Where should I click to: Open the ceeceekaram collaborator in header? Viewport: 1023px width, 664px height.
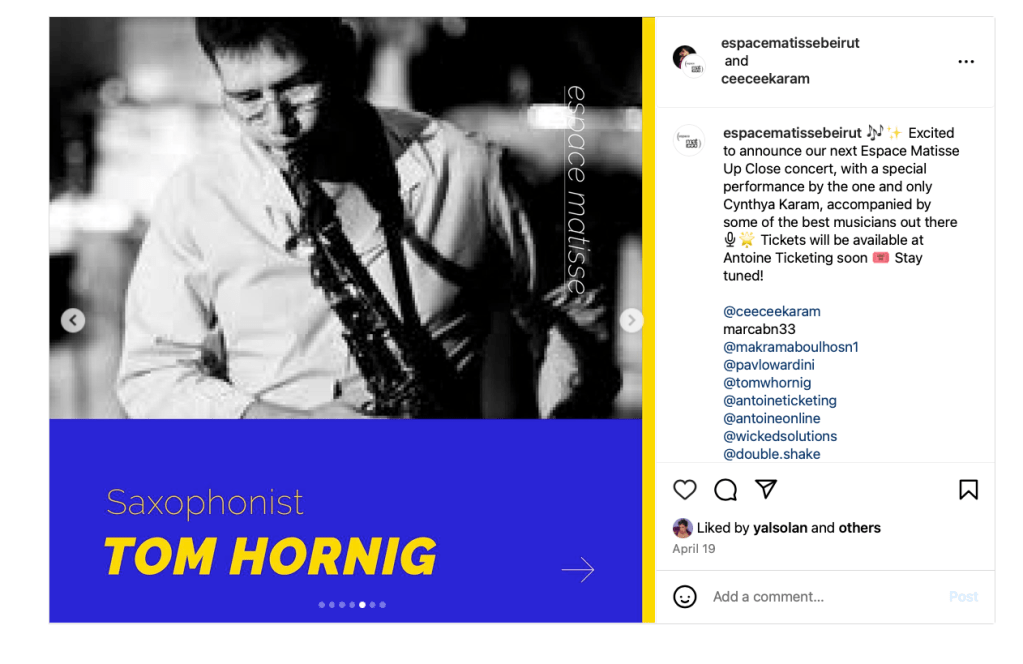click(x=765, y=79)
